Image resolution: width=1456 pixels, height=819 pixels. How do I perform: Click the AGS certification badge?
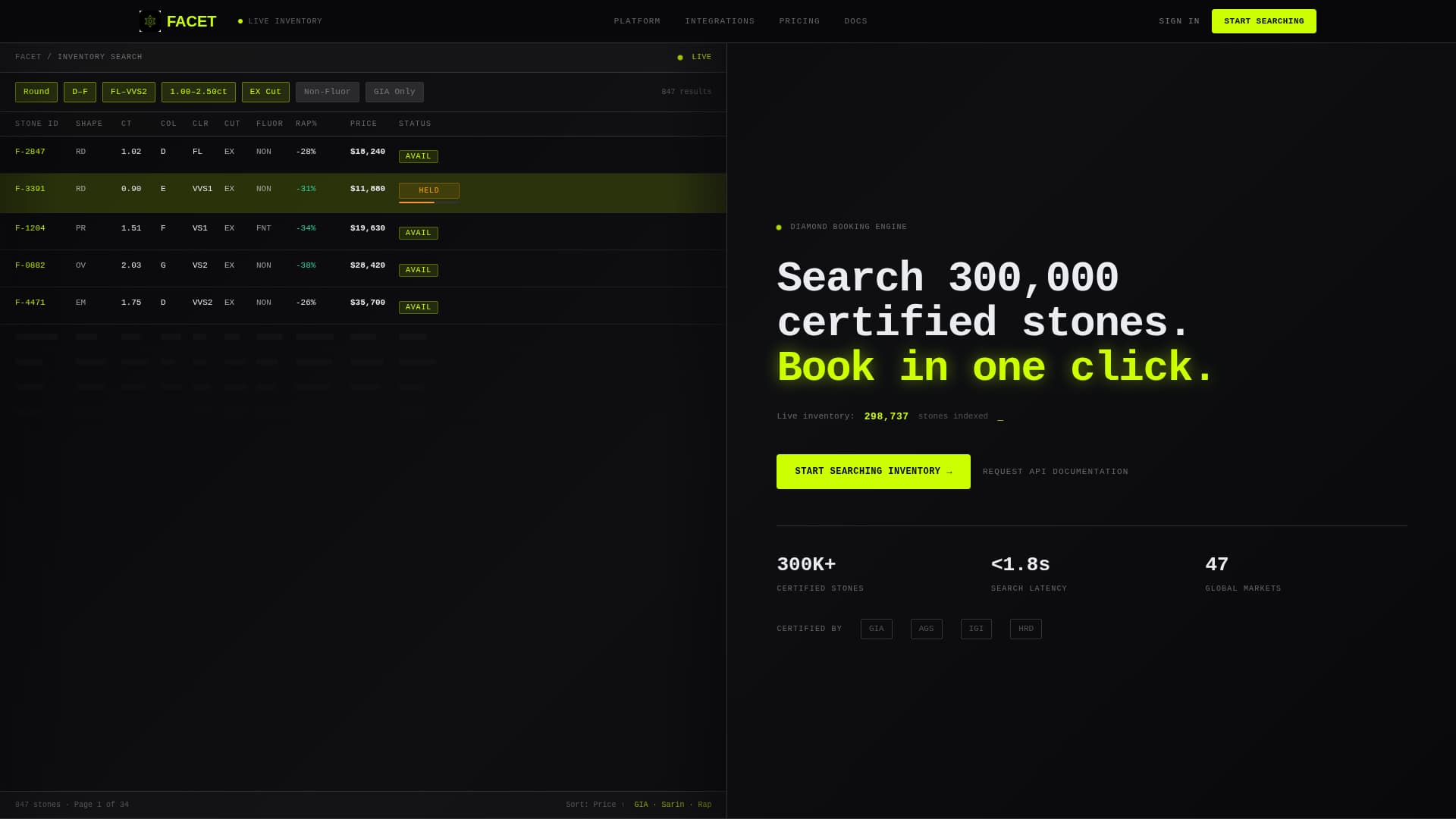927,629
